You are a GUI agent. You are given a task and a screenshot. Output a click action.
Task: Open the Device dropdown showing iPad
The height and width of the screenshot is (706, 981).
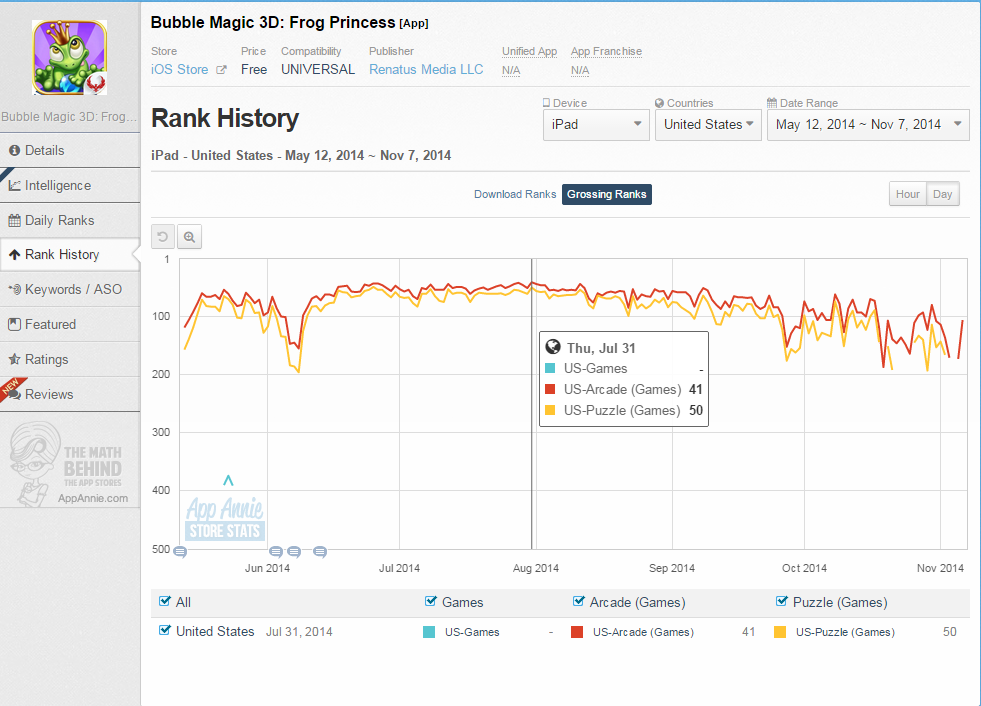pos(596,125)
